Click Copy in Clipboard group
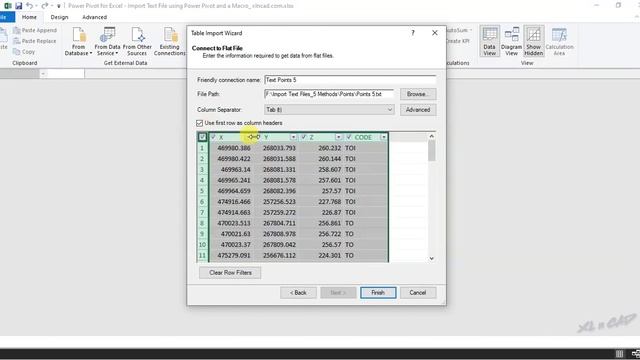The image size is (640, 360). 24,52
